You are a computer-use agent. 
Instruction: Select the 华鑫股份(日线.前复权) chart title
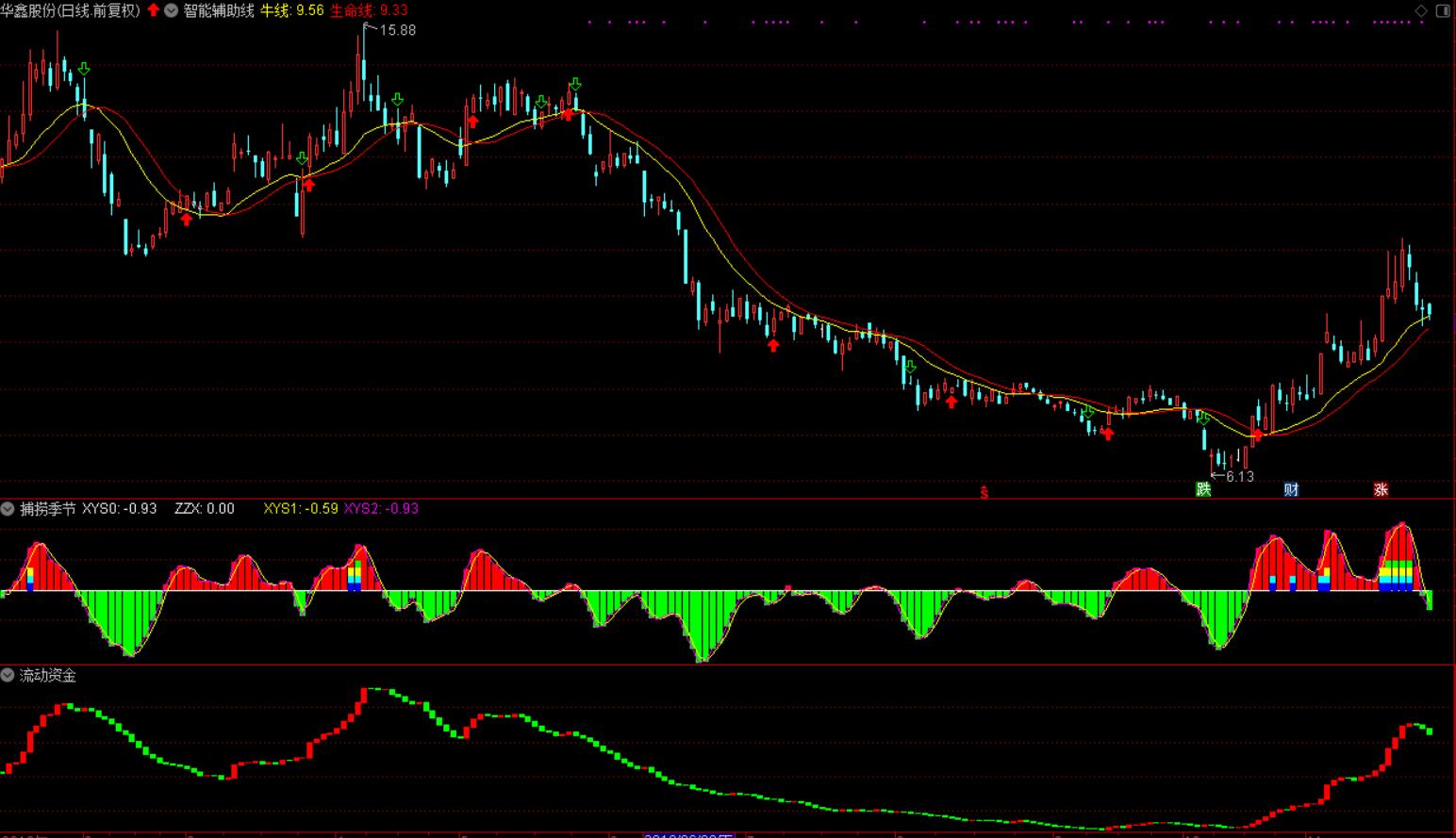click(71, 10)
